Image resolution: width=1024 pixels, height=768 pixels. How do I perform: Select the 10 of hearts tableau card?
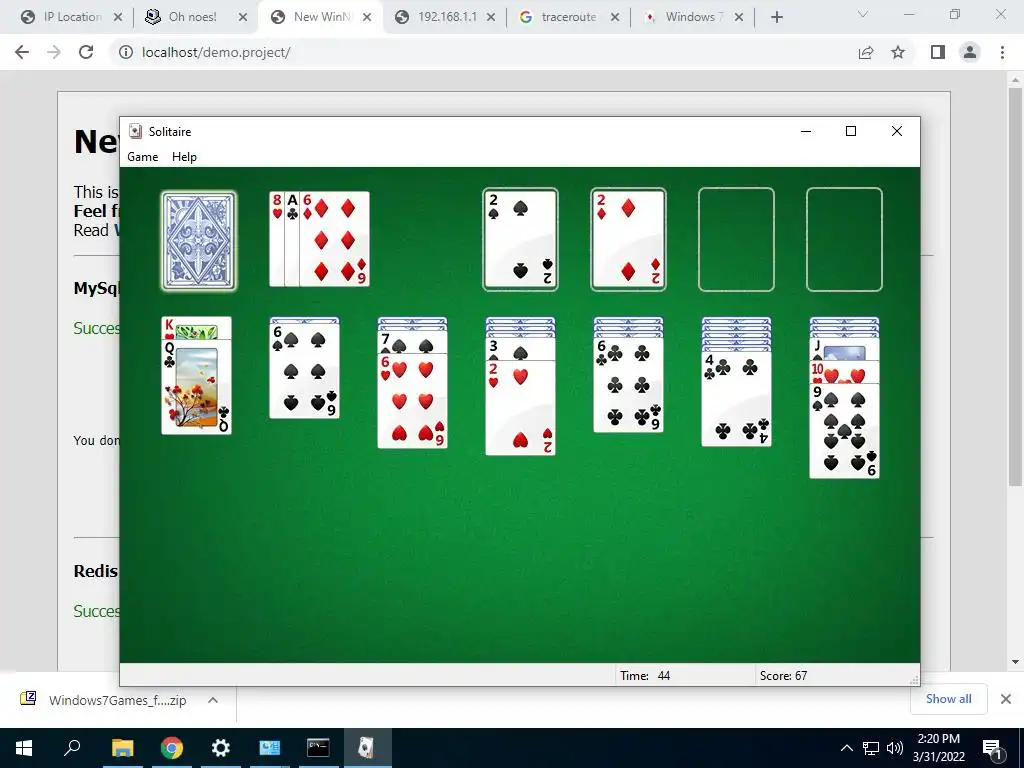tap(844, 372)
